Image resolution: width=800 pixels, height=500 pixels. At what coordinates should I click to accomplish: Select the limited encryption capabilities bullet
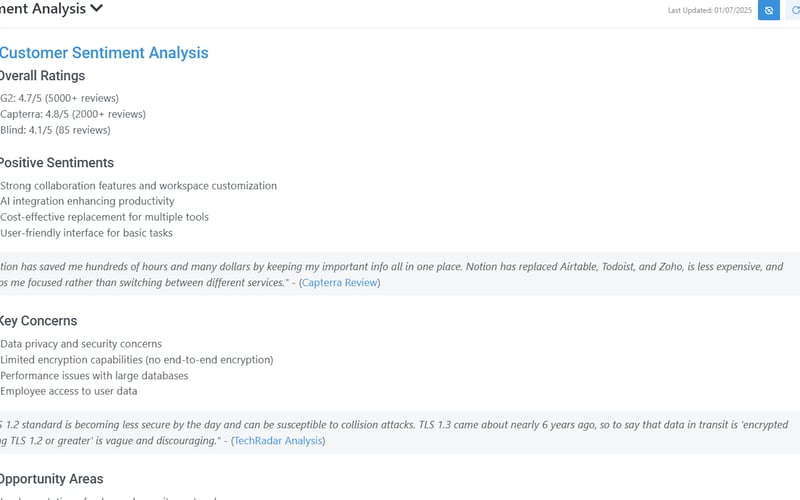coord(136,360)
